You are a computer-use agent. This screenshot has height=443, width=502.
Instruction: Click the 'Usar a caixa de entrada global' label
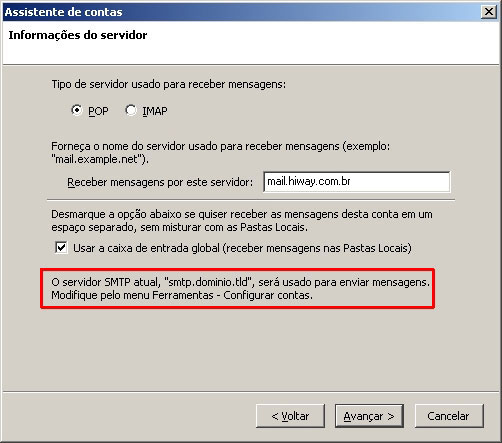click(242, 248)
